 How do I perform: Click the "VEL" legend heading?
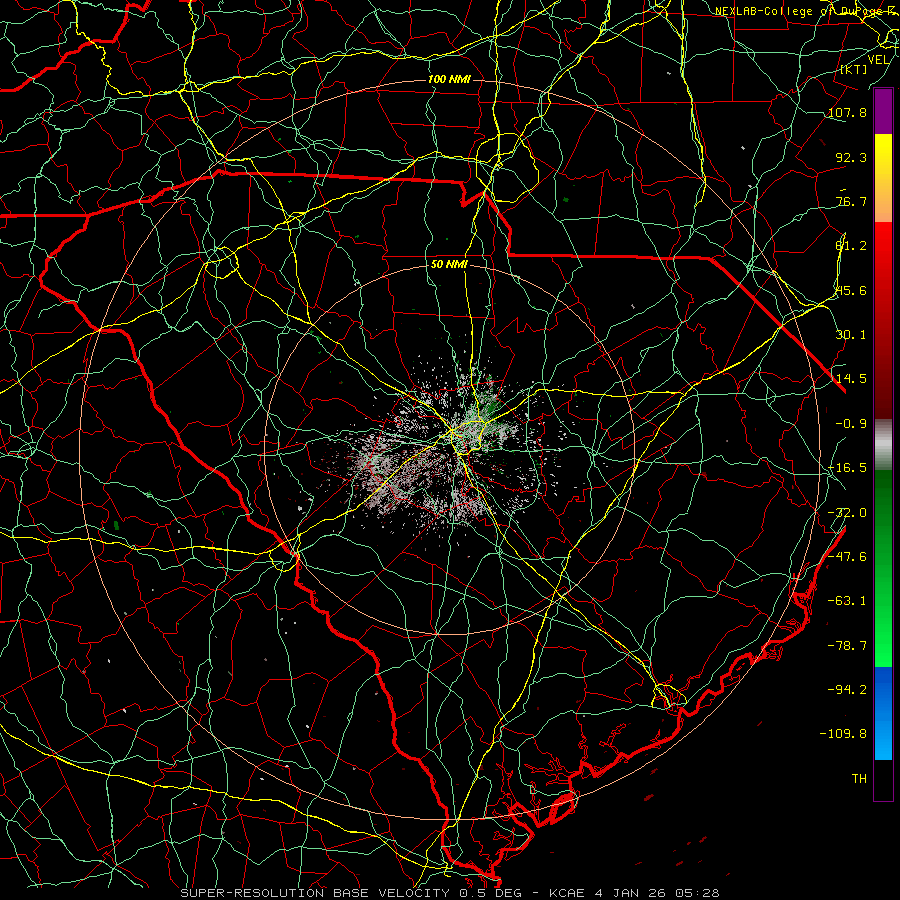[x=878, y=60]
